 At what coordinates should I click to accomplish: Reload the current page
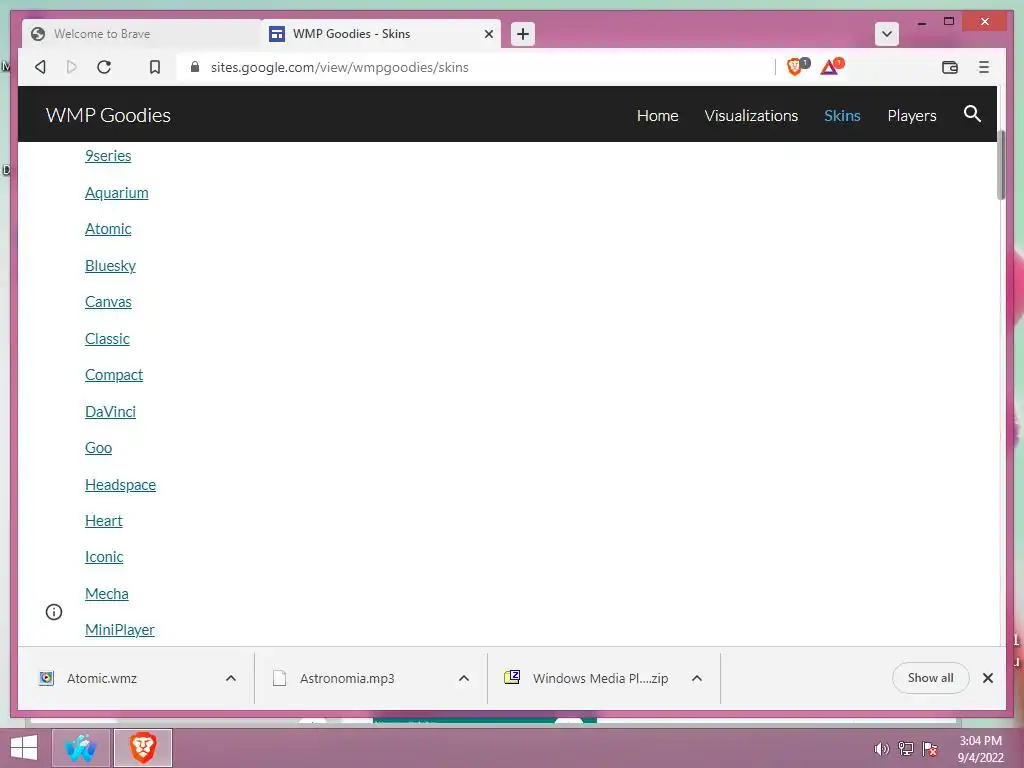(104, 67)
